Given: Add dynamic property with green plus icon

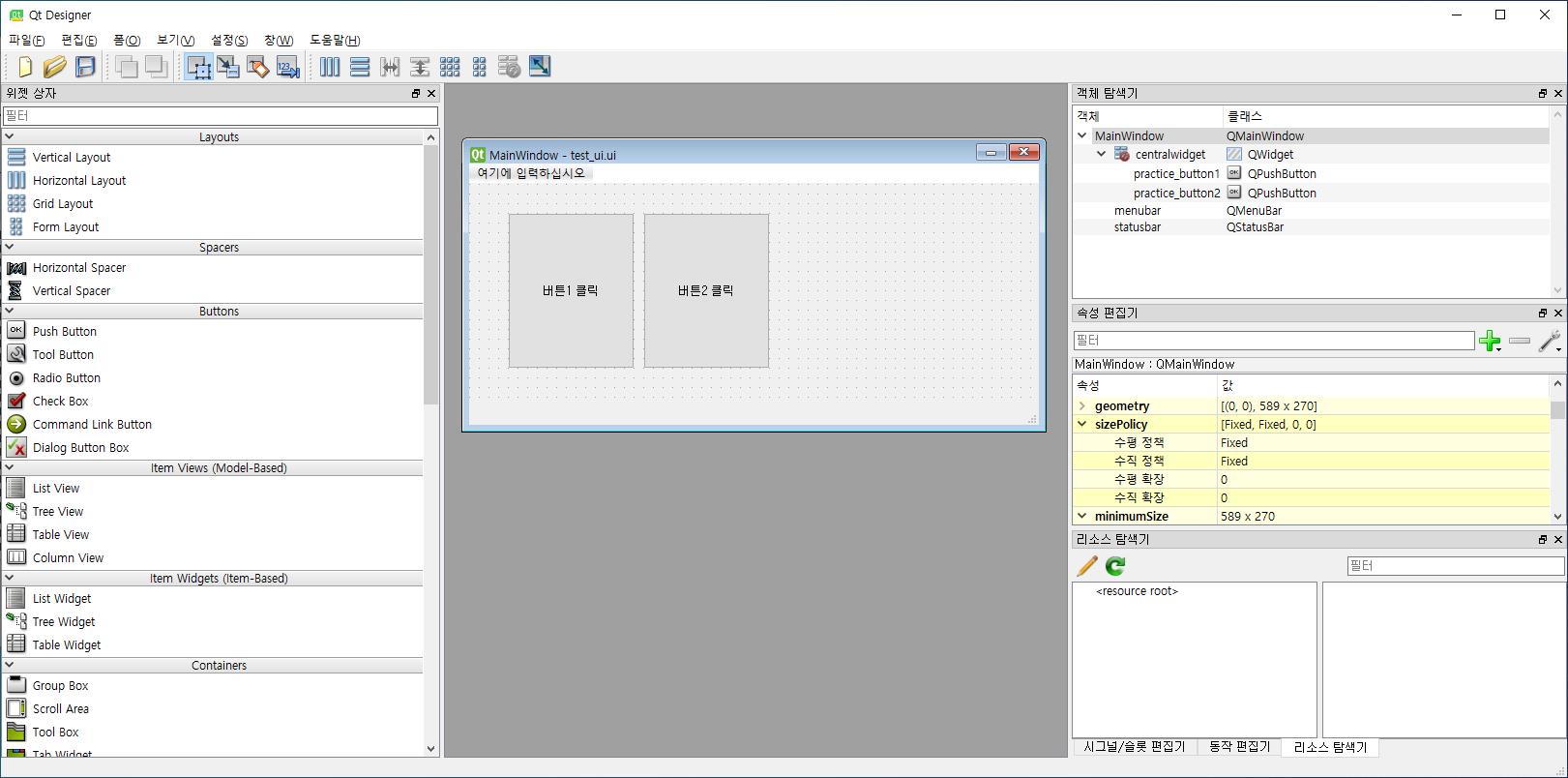Looking at the screenshot, I should [1491, 341].
